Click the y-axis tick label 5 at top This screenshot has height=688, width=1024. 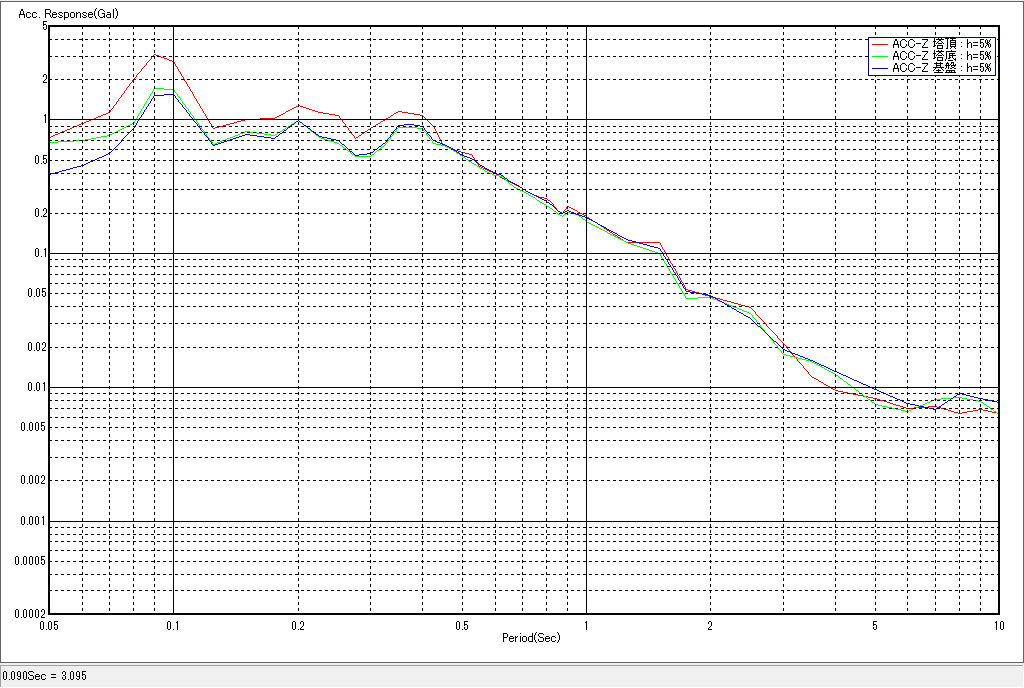tap(45, 26)
